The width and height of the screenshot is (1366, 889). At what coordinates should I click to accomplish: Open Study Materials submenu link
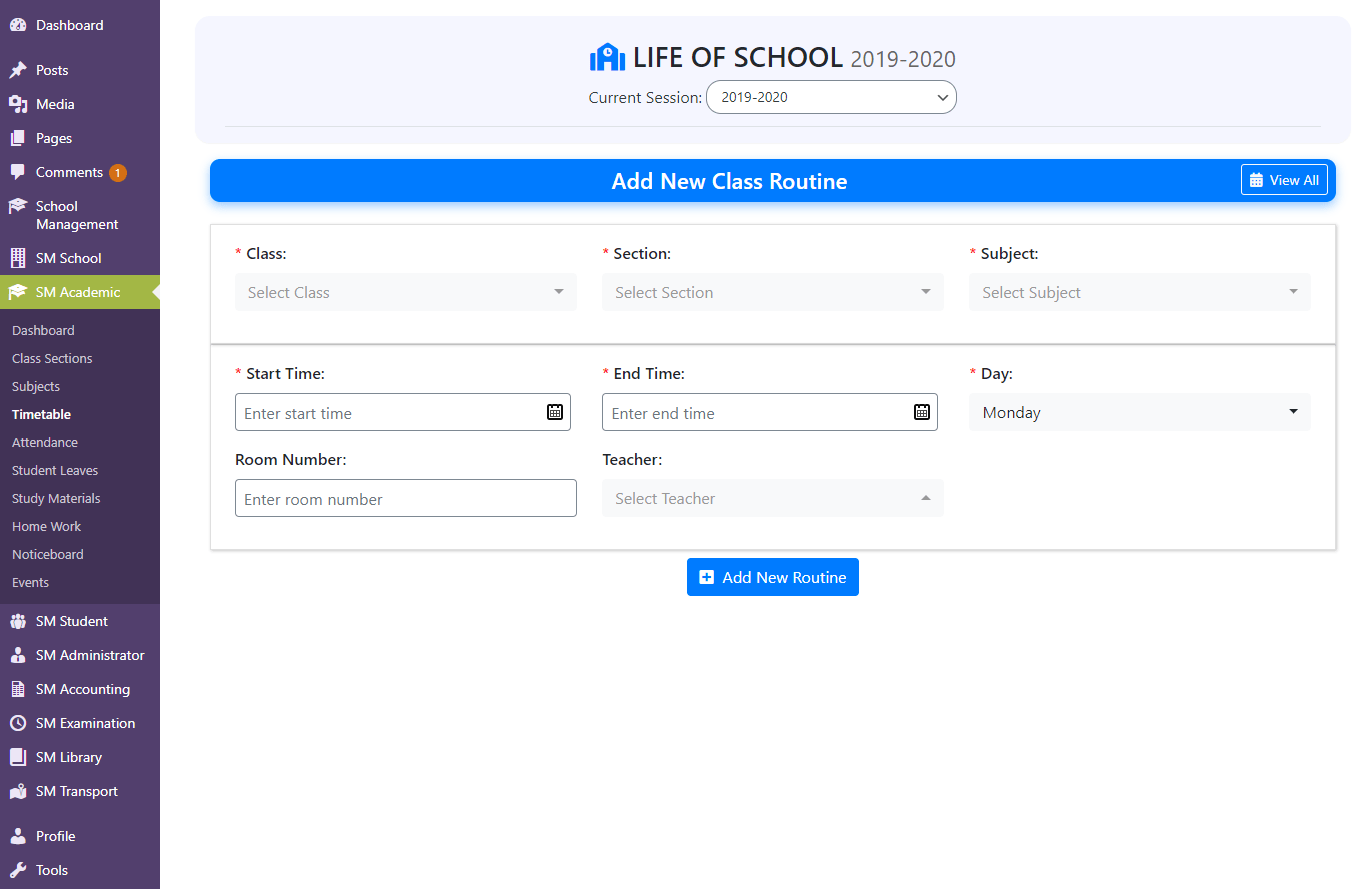56,498
